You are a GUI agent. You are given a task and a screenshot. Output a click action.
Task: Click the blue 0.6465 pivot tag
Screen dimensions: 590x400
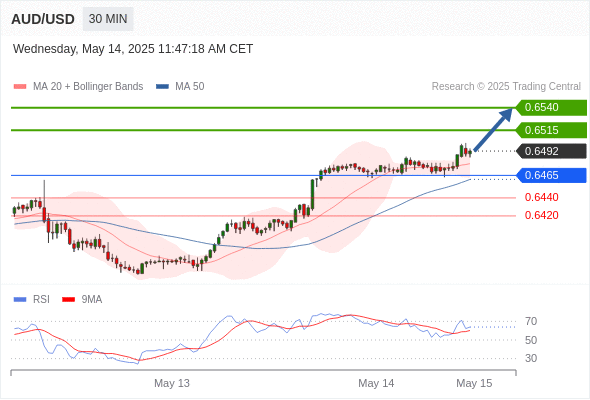click(551, 175)
